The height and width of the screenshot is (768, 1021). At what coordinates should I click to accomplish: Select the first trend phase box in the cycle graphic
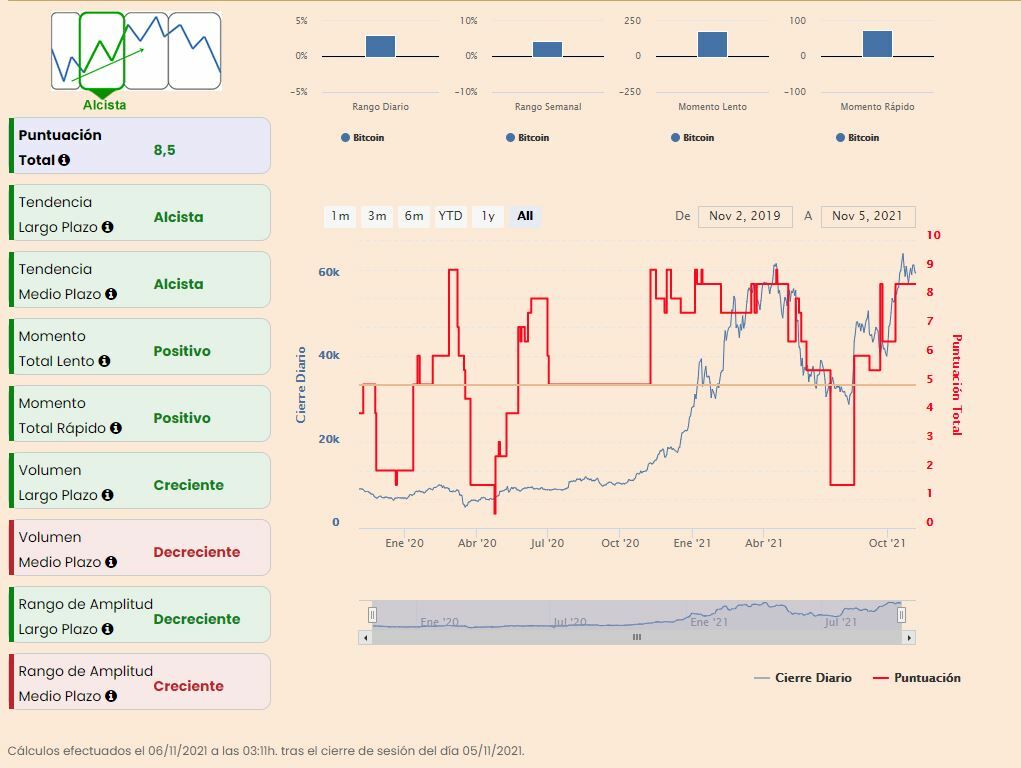(x=65, y=51)
